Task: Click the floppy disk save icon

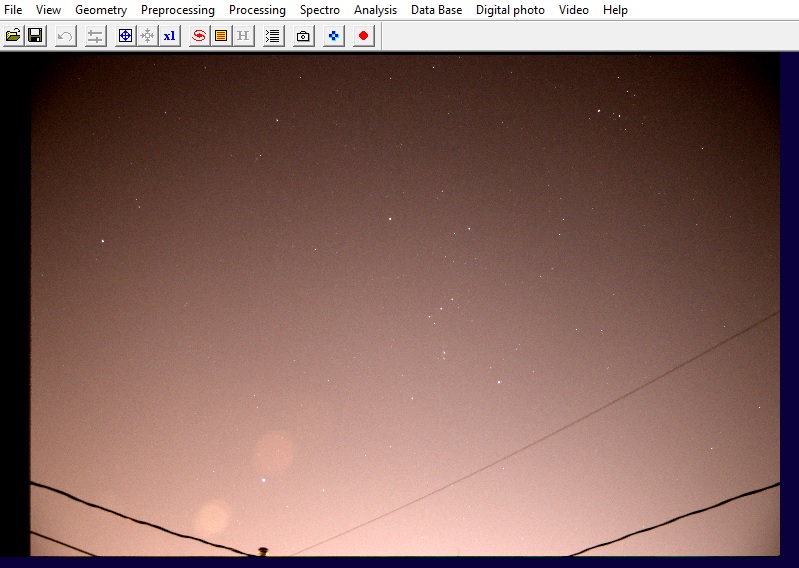Action: click(x=35, y=36)
